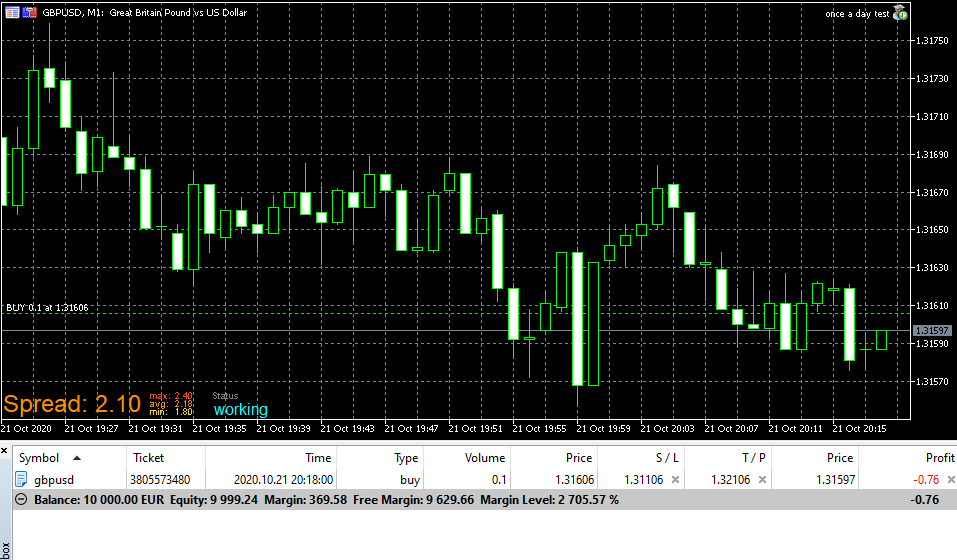Sort positions by Type column
957x560 pixels.
380,458
